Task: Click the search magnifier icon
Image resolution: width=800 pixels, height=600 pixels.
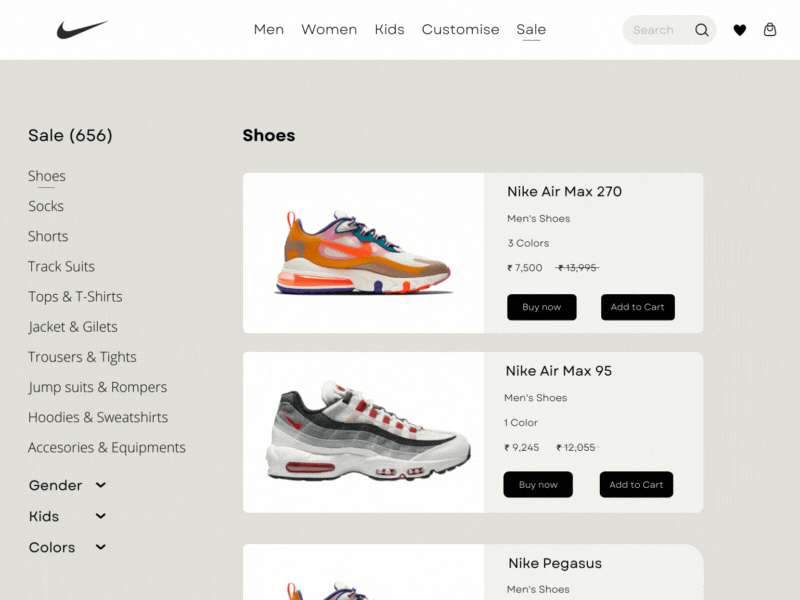Action: (x=702, y=30)
